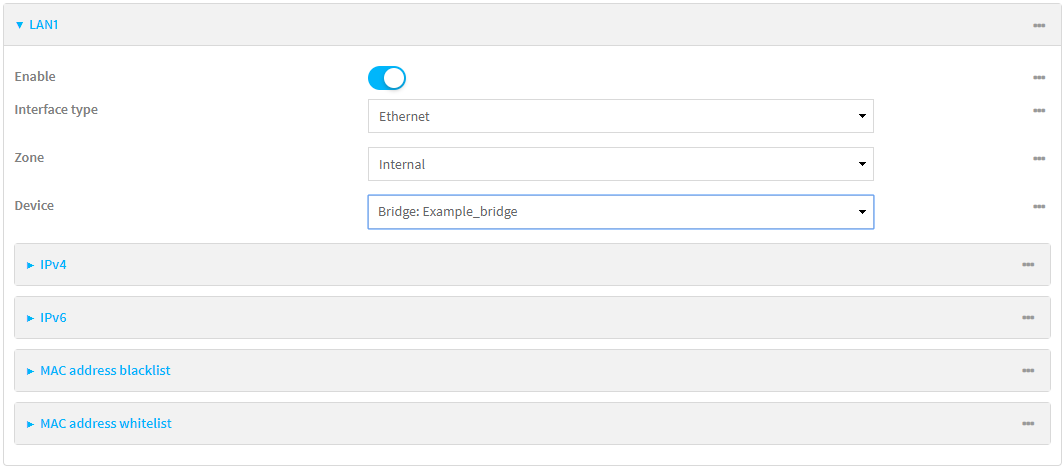The image size is (1064, 468).
Task: Open the IPv6 section's three-dot menu
Action: click(1028, 318)
